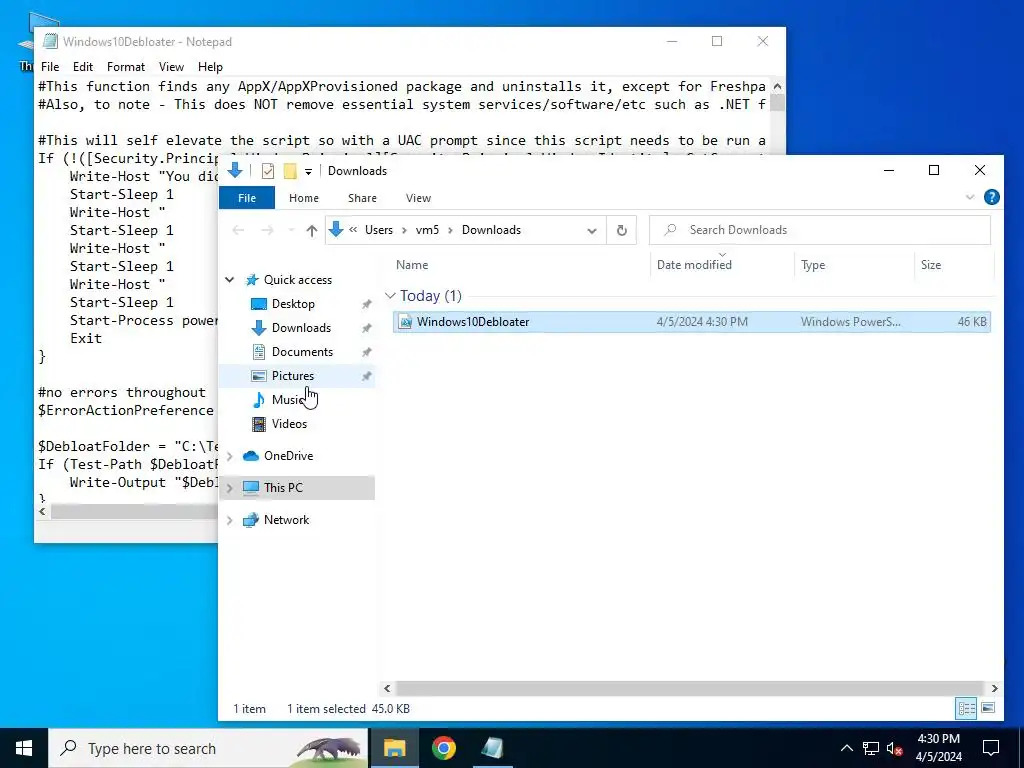
Task: Collapse the Today (1) group
Action: click(x=391, y=296)
